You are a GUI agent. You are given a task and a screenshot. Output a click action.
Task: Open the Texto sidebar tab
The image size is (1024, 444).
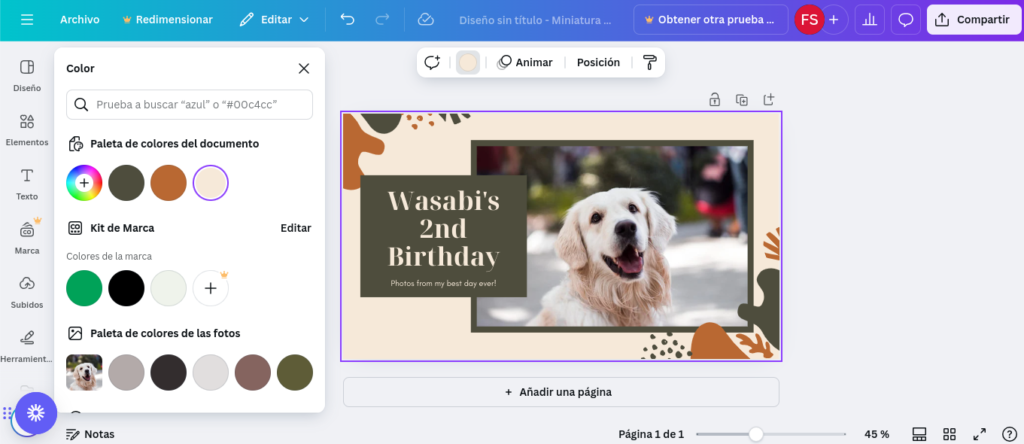[x=27, y=183]
